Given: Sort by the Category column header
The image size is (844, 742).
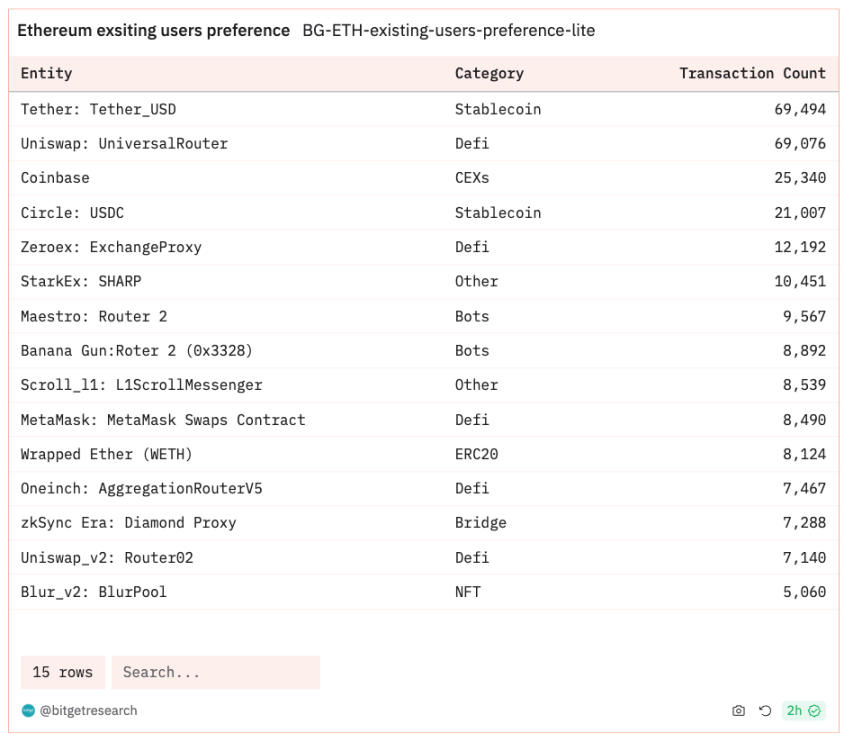Looking at the screenshot, I should (489, 73).
